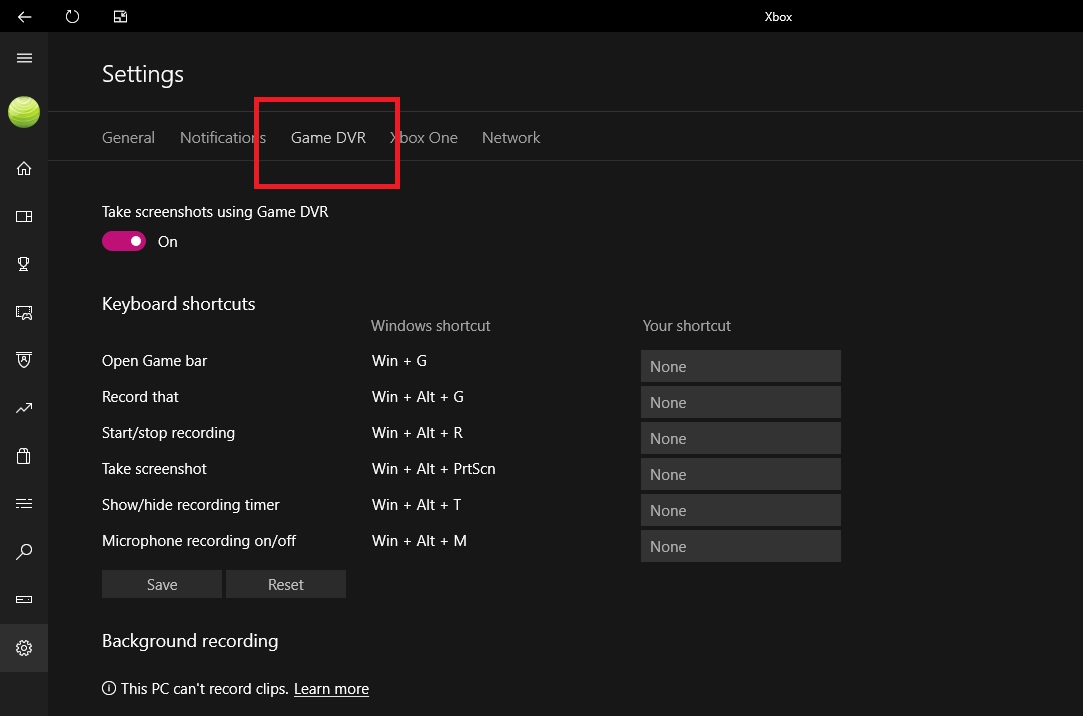Click the refresh icon in title bar
The height and width of the screenshot is (716, 1083).
pos(72,17)
